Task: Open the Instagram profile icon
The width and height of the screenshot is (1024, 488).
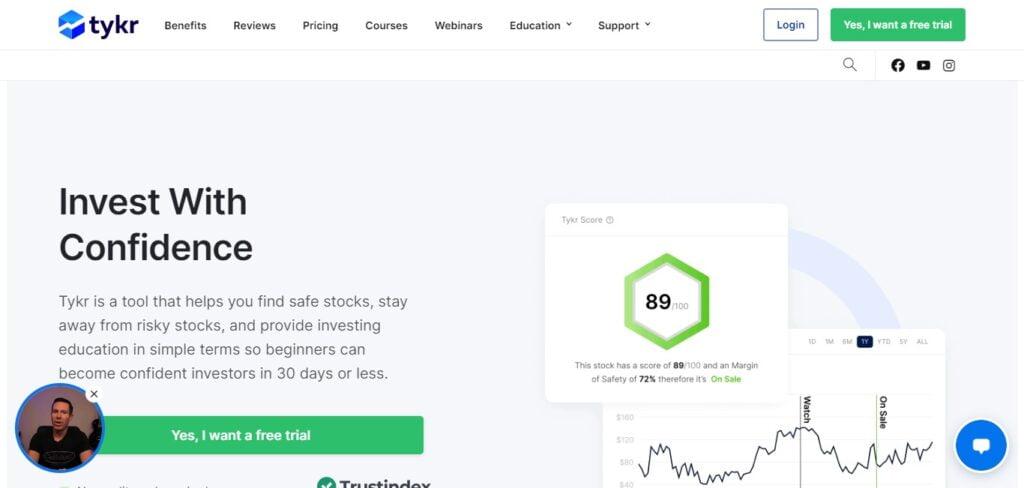Action: 949,65
